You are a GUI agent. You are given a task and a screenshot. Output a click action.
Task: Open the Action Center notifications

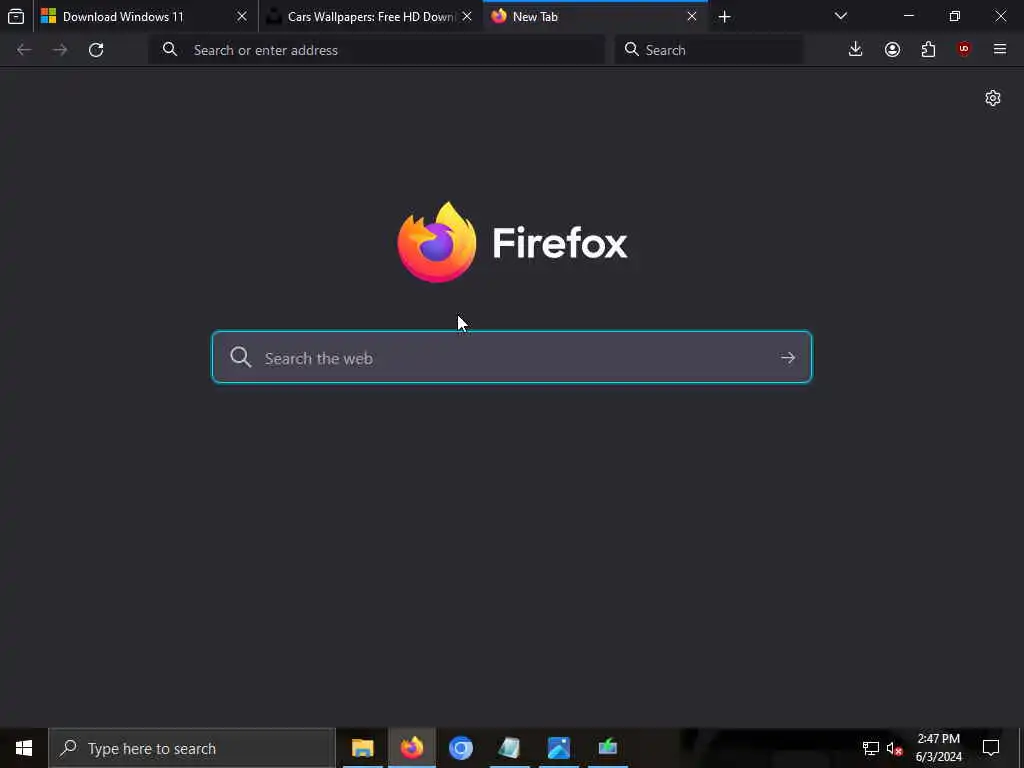tap(991, 748)
